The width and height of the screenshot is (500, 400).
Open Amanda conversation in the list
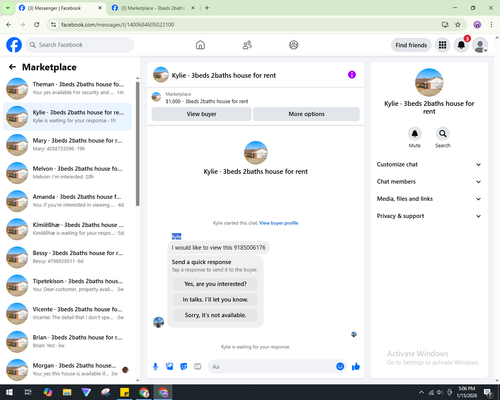(x=67, y=201)
